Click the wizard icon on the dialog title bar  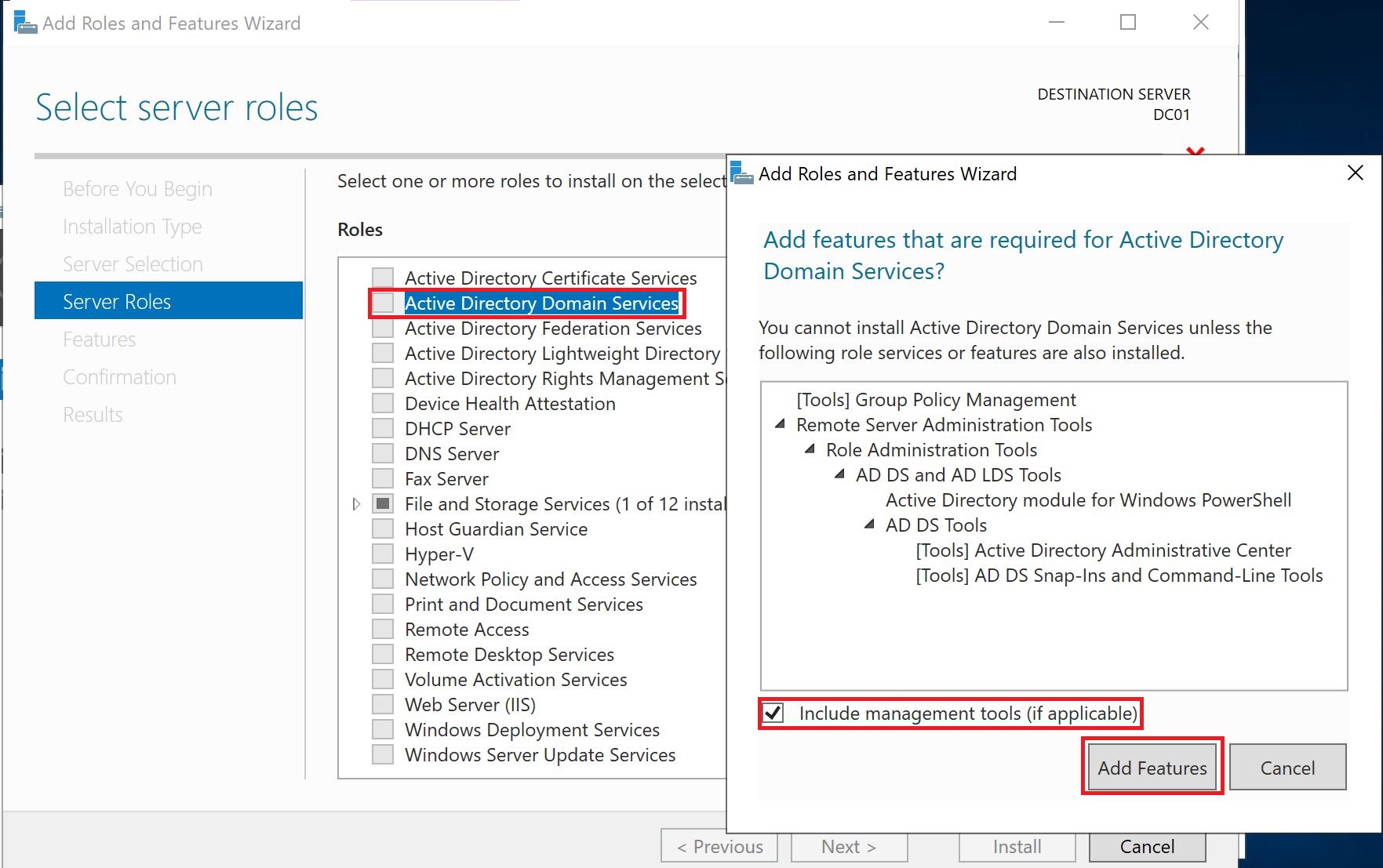(x=741, y=174)
